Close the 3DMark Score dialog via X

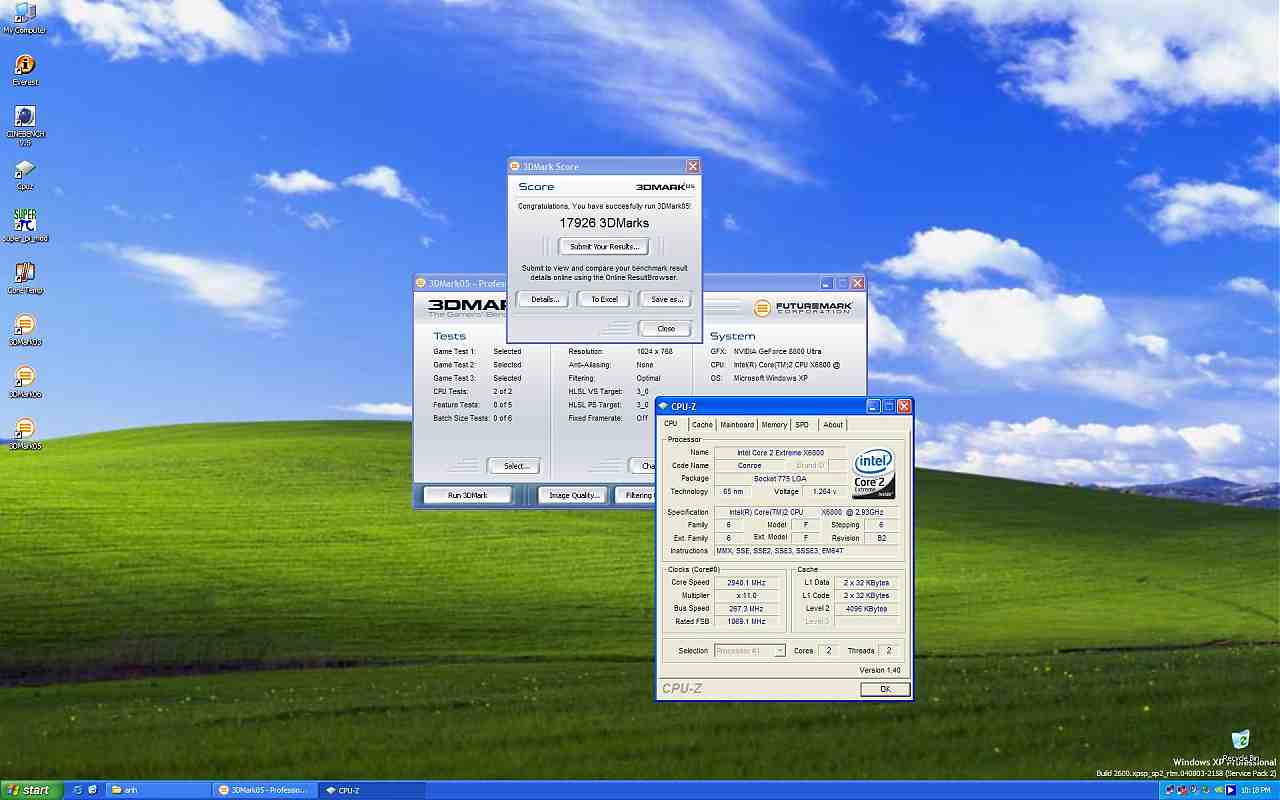(693, 166)
